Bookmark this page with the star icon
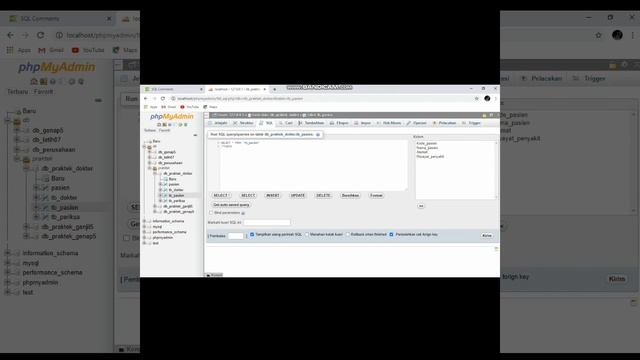The image size is (640, 360). click(x=476, y=98)
